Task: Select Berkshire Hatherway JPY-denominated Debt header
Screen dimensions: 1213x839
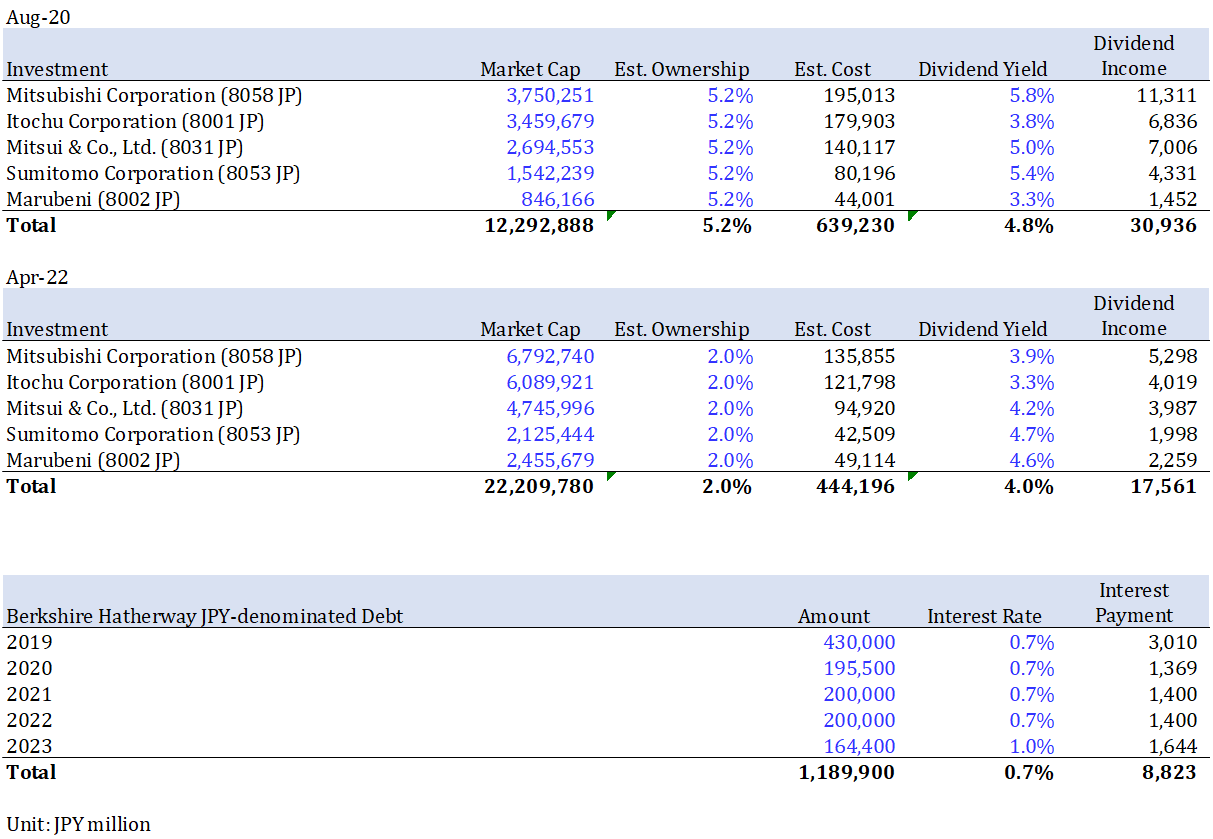Action: point(205,616)
